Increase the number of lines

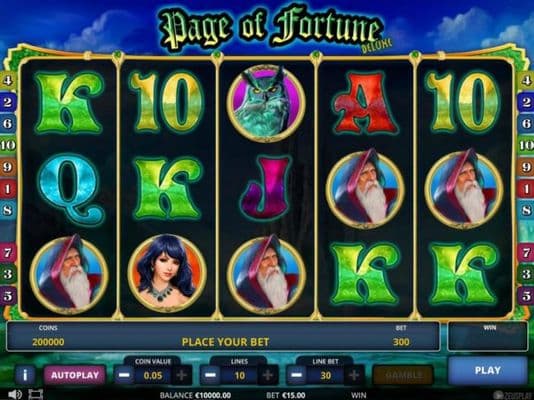pos(268,375)
